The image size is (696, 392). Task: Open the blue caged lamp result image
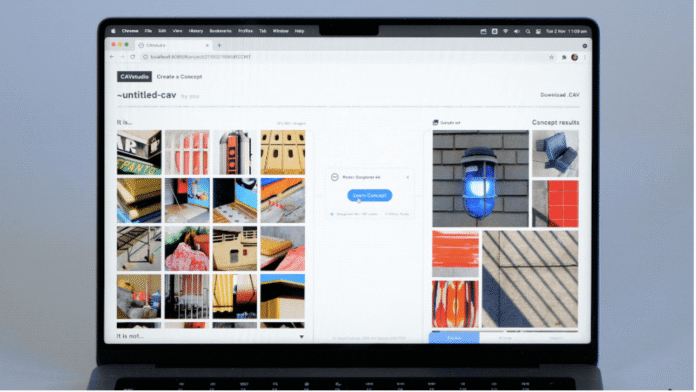(x=481, y=178)
